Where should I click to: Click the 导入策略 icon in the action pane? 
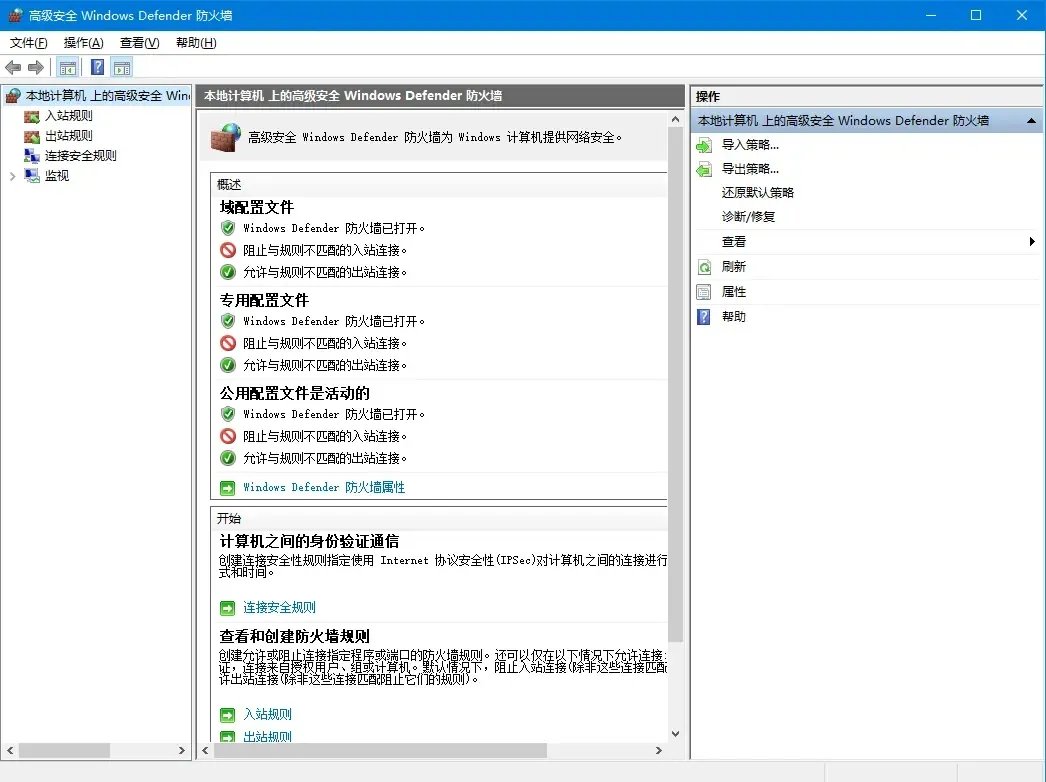click(x=704, y=146)
